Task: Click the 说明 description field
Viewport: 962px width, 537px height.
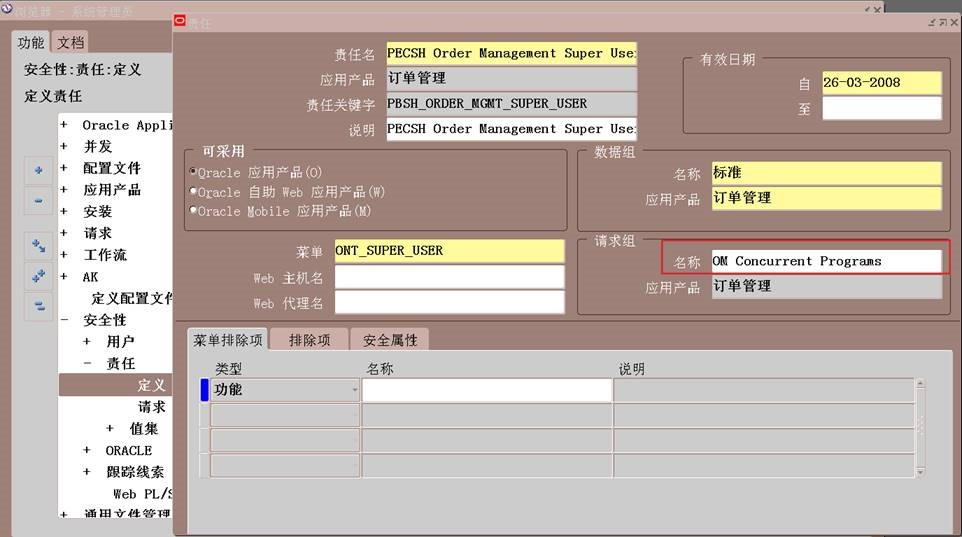Action: [512, 129]
